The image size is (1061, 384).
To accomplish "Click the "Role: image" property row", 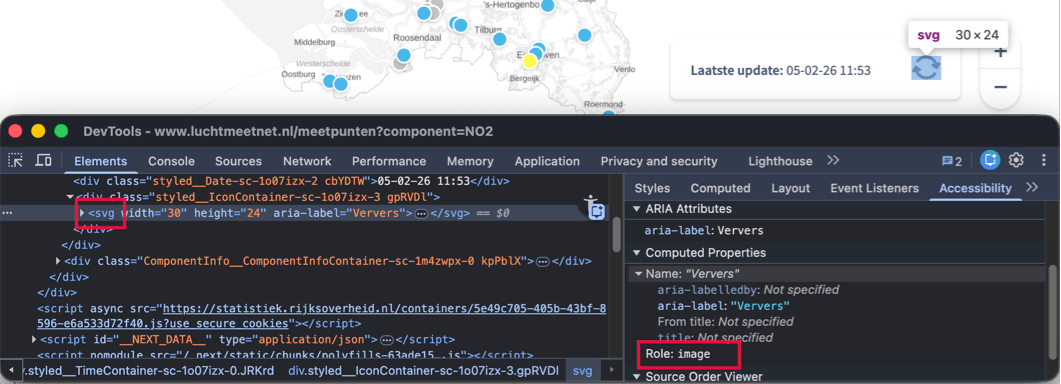I will tap(677, 354).
